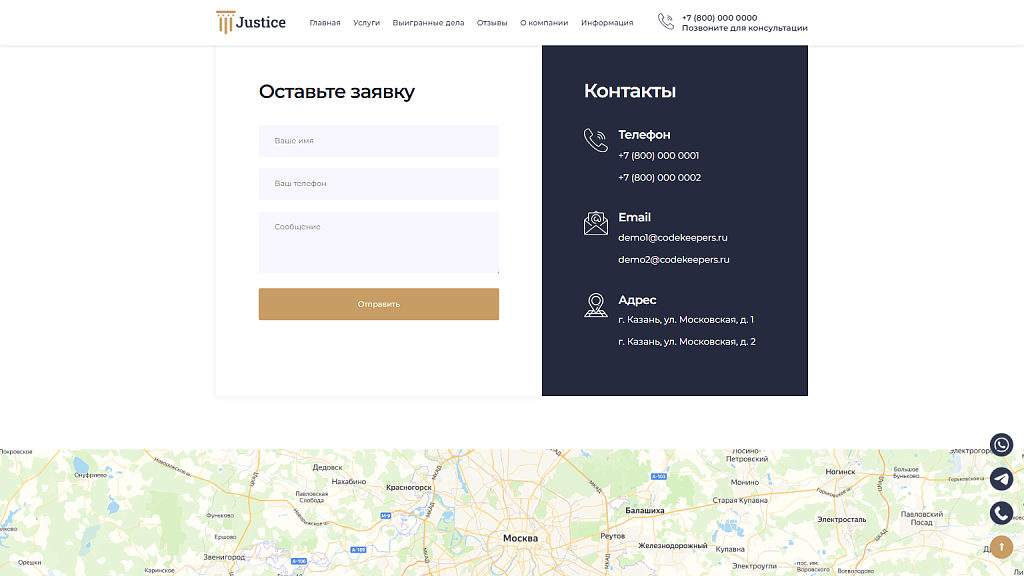Call the +7 (800) 000 0001 number
Image resolution: width=1024 pixels, height=576 pixels.
pos(658,155)
